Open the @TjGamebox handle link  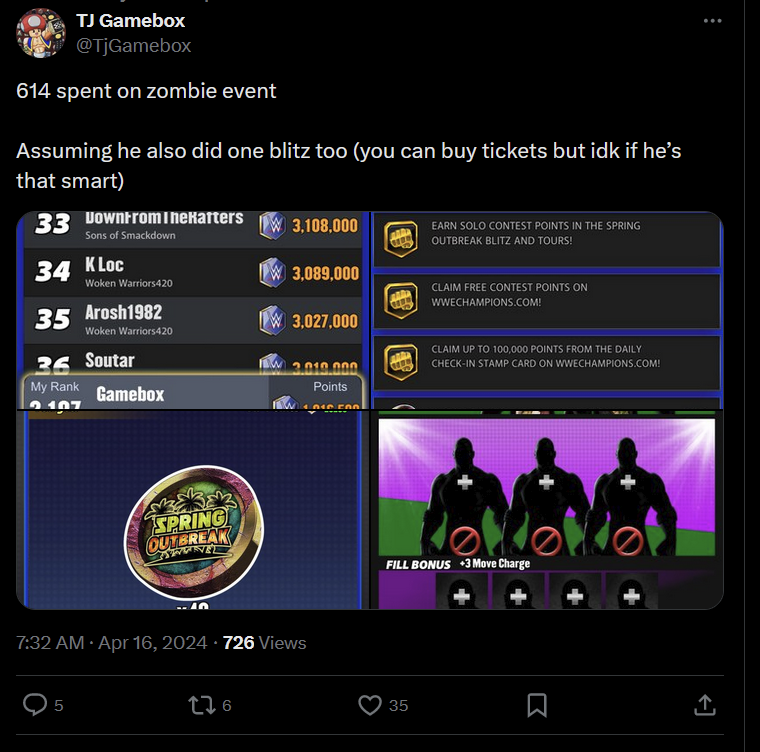[x=133, y=45]
